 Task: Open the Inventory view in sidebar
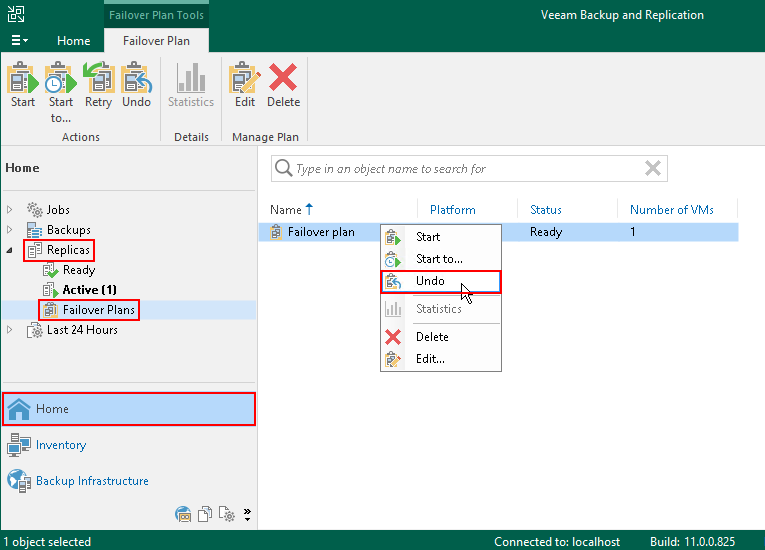click(61, 445)
